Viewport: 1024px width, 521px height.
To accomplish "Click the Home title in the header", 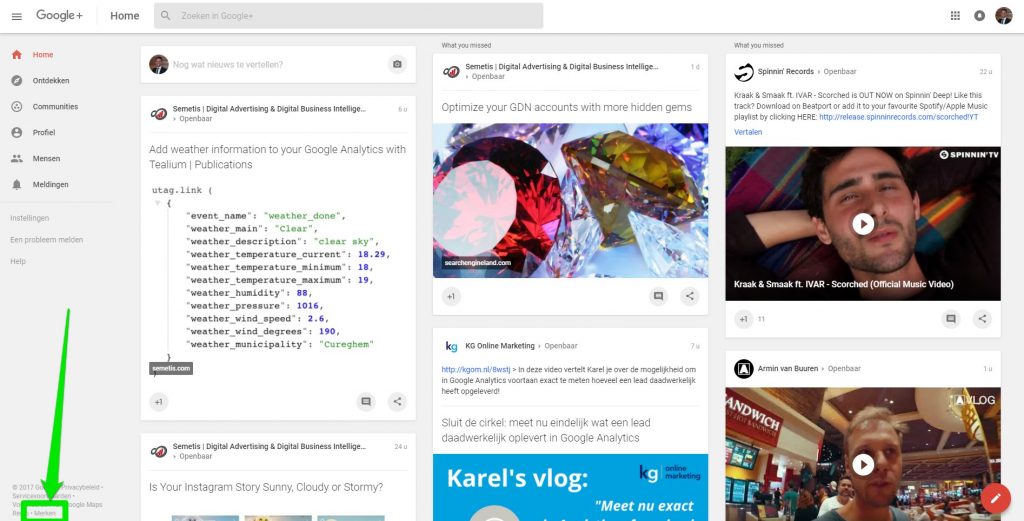I will click(125, 16).
